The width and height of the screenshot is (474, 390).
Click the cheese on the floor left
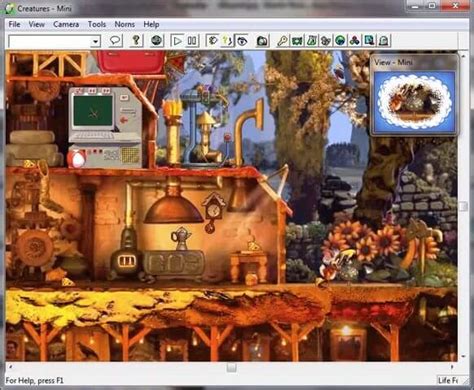click(69, 282)
